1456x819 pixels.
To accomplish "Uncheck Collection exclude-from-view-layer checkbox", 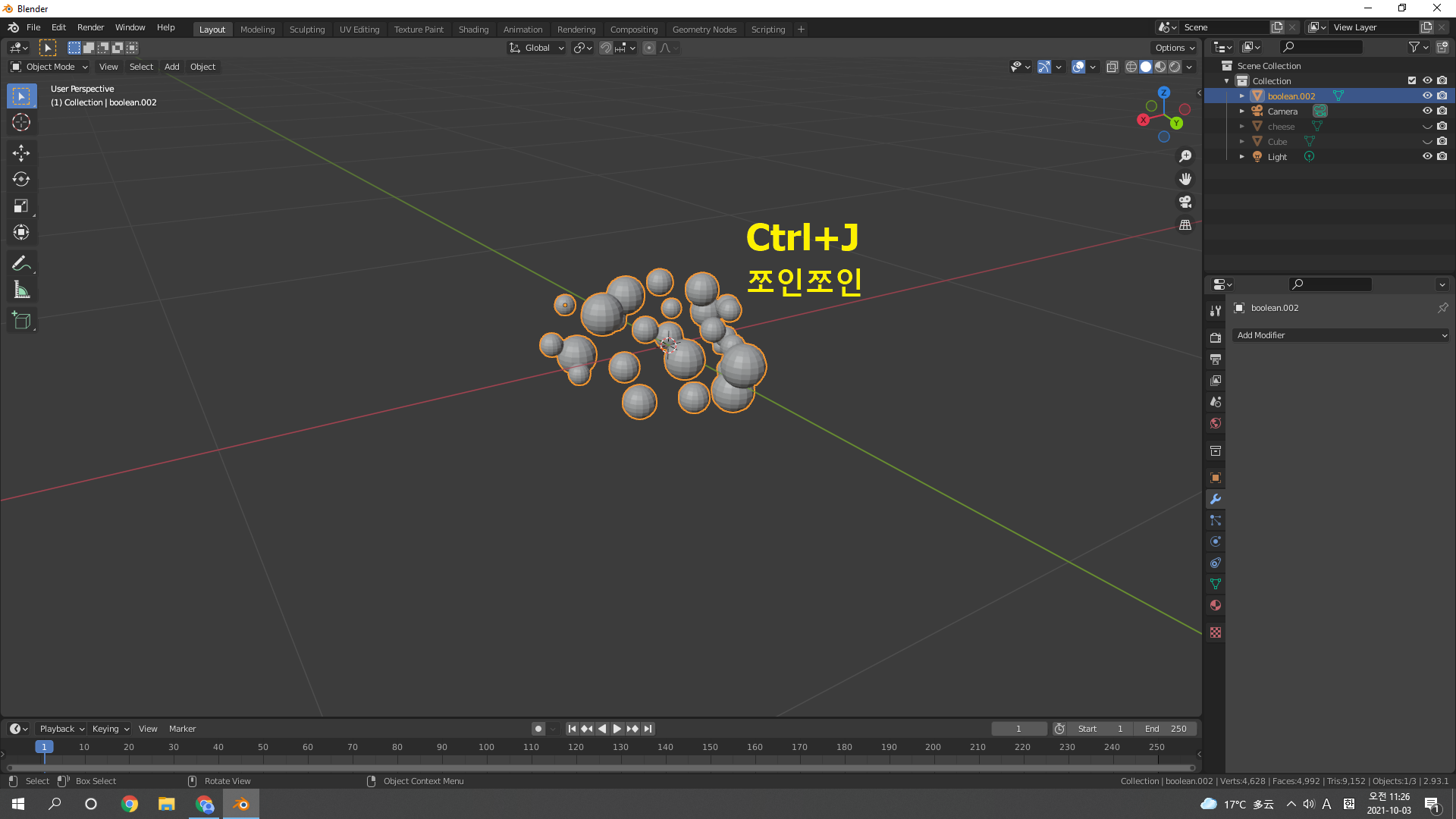I will 1411,80.
